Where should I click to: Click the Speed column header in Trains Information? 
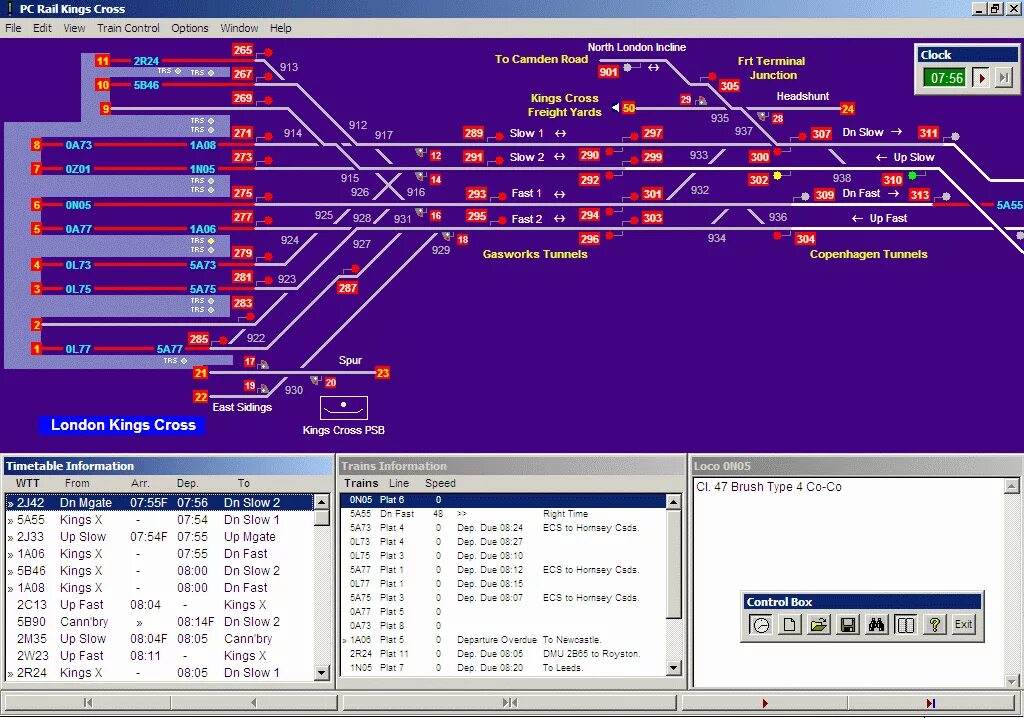(440, 483)
